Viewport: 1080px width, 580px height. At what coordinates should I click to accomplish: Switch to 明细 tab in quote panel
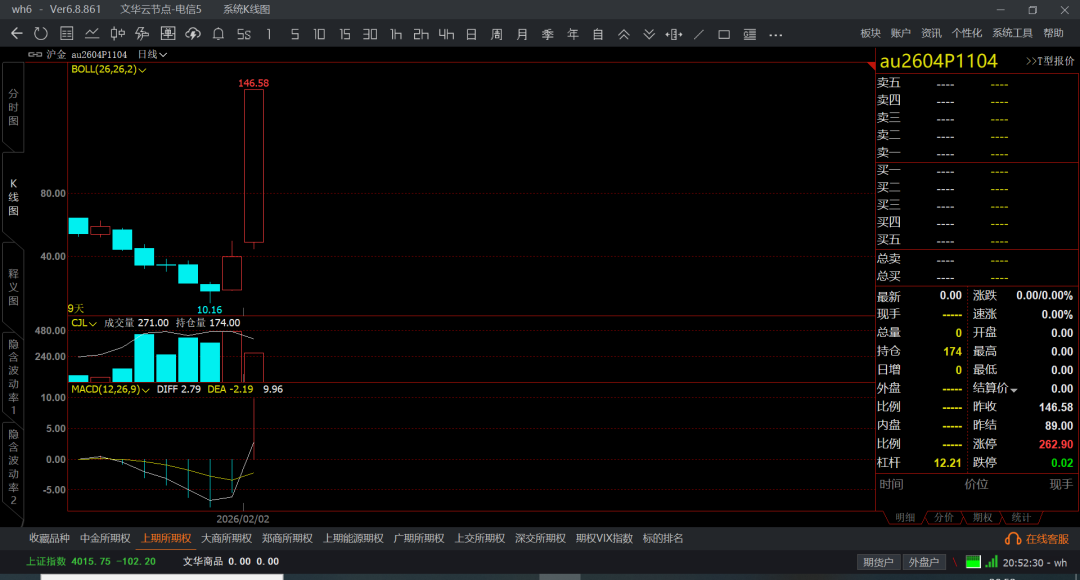pyautogui.click(x=904, y=517)
